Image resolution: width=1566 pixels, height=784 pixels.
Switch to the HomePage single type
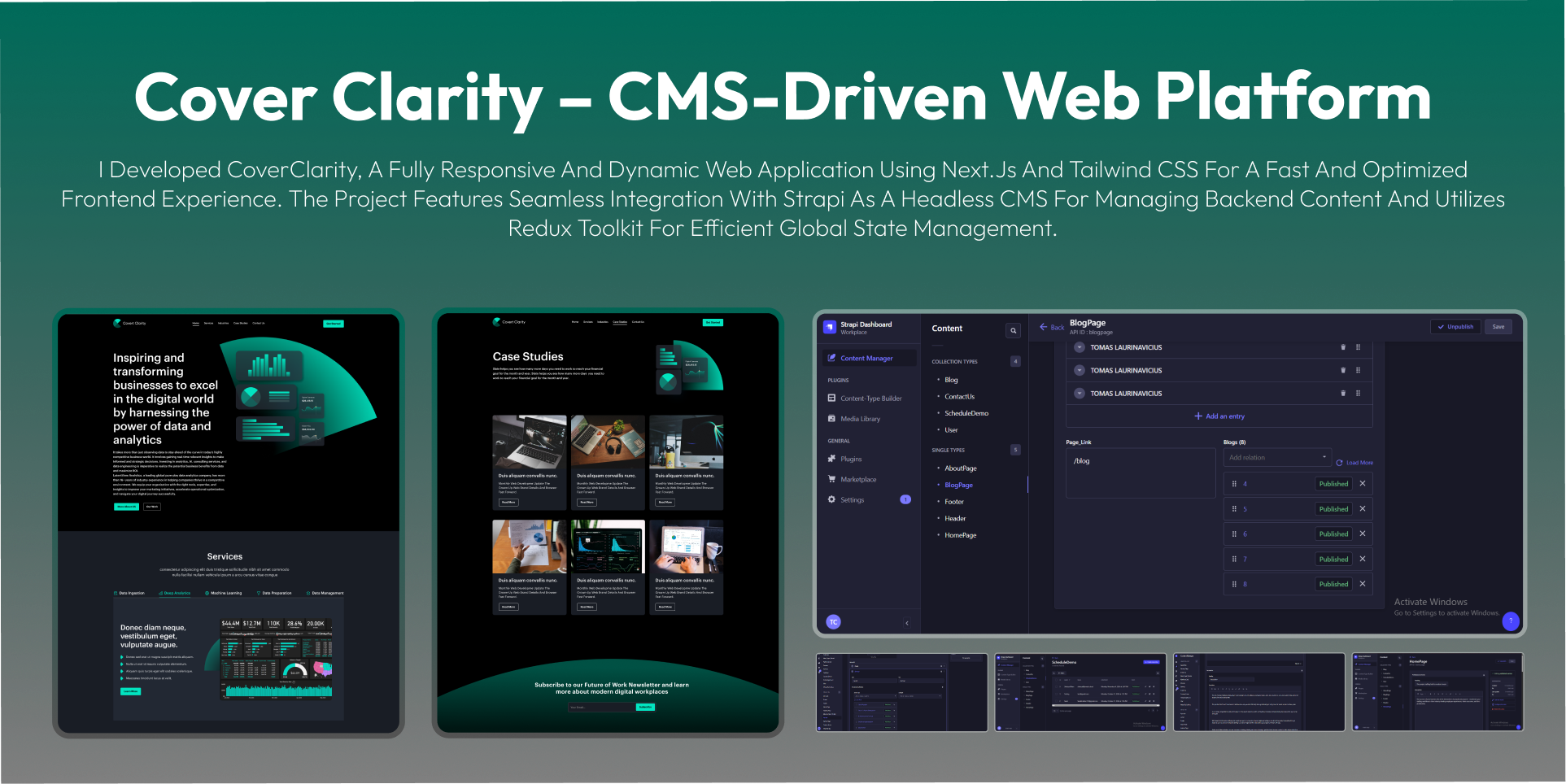pos(961,535)
